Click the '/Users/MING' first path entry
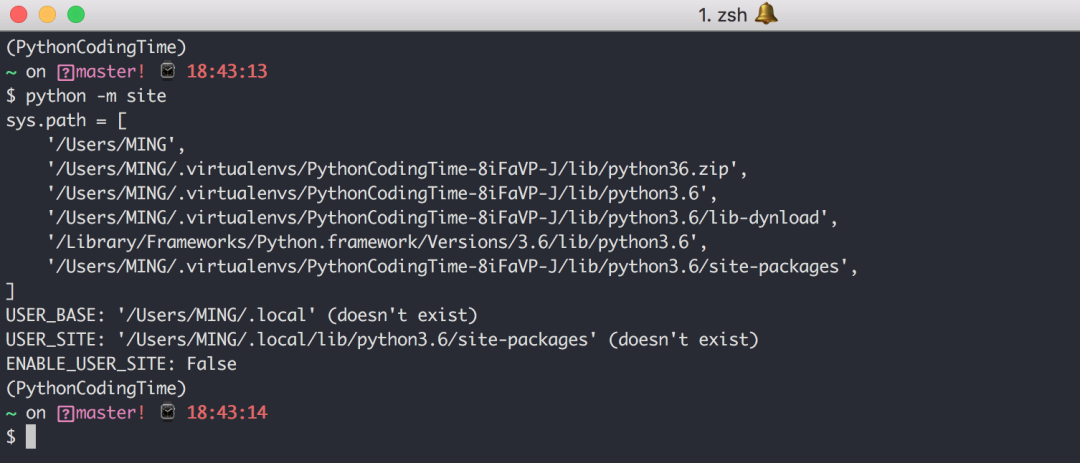Viewport: 1080px width, 463px height. pos(117,145)
